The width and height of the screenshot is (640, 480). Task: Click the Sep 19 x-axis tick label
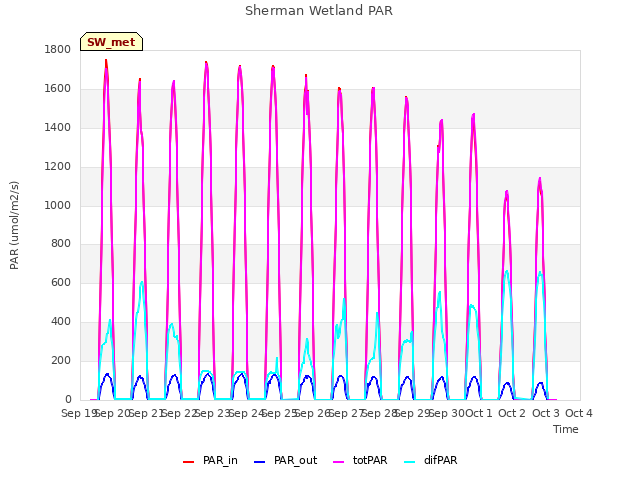tap(79, 413)
